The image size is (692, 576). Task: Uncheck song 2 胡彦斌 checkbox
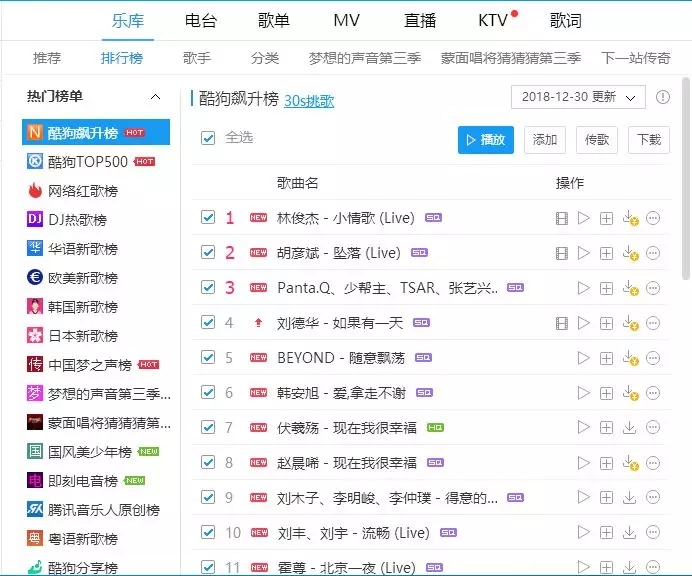(x=208, y=252)
